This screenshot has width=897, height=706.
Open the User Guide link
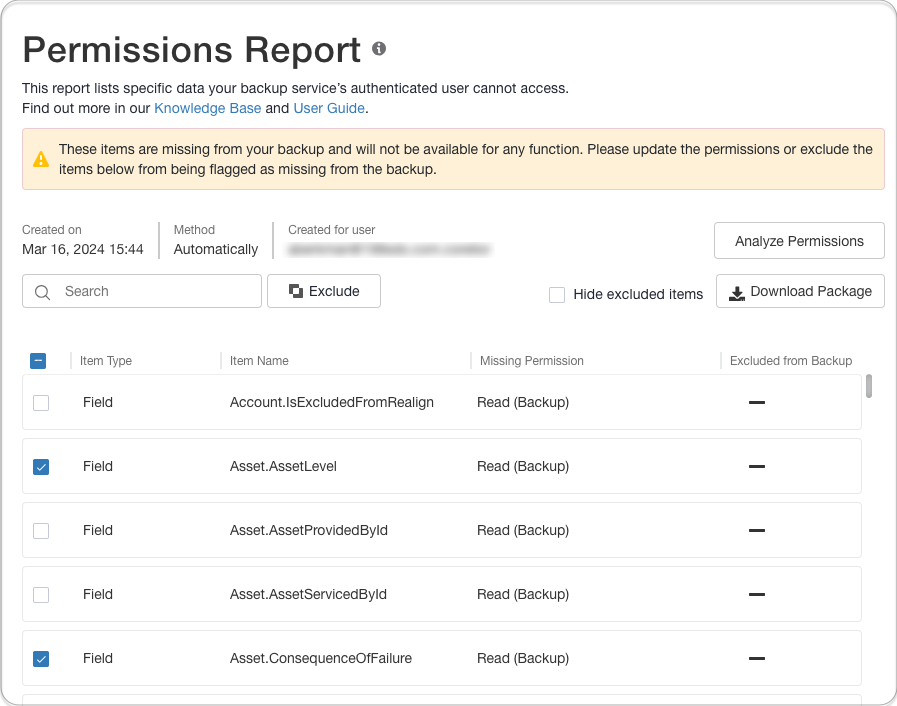tap(329, 108)
